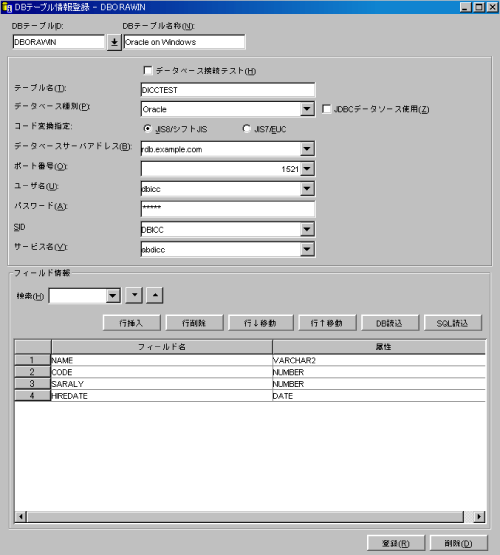Click the search-up arrow button in フィールド情報
This screenshot has width=500, height=555.
click(x=155, y=295)
